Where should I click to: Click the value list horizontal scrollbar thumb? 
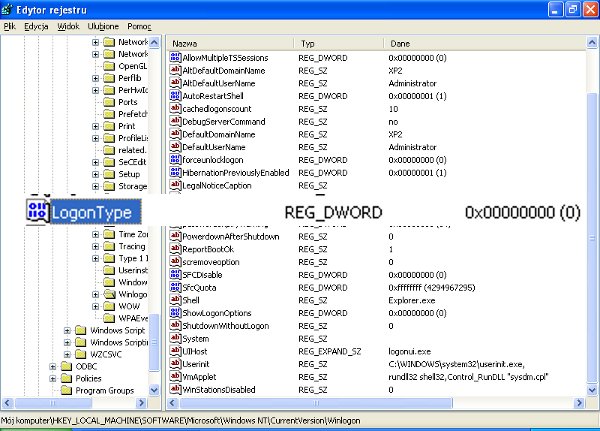(x=316, y=403)
